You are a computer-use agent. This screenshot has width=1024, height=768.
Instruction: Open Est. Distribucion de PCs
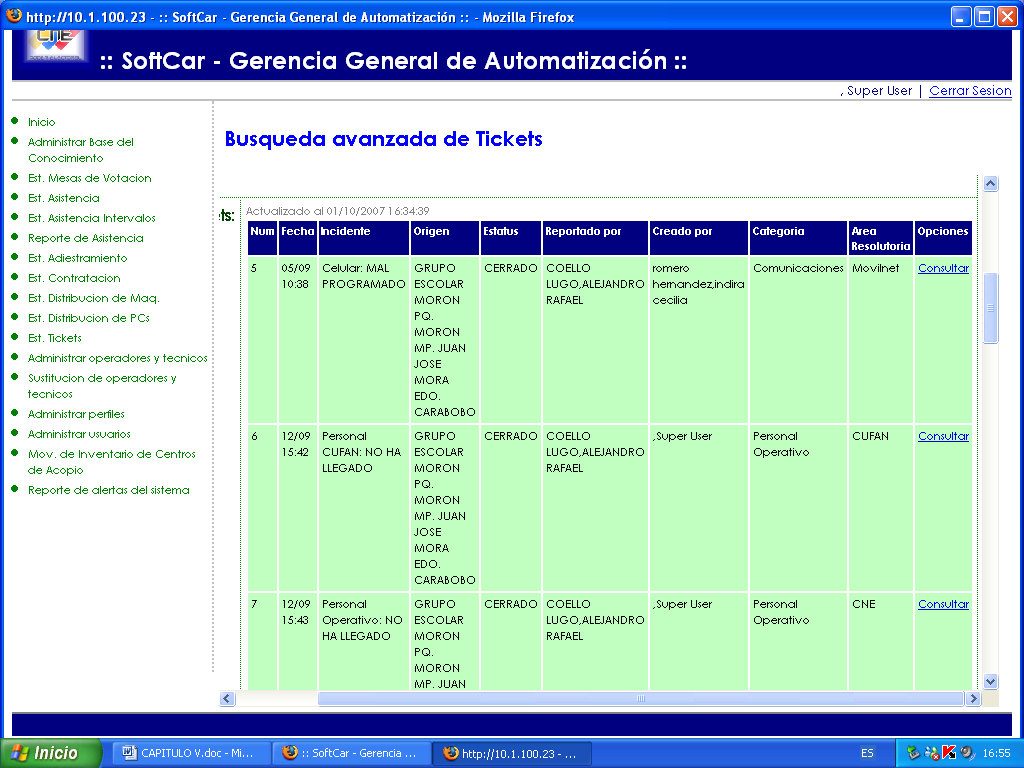(89, 318)
